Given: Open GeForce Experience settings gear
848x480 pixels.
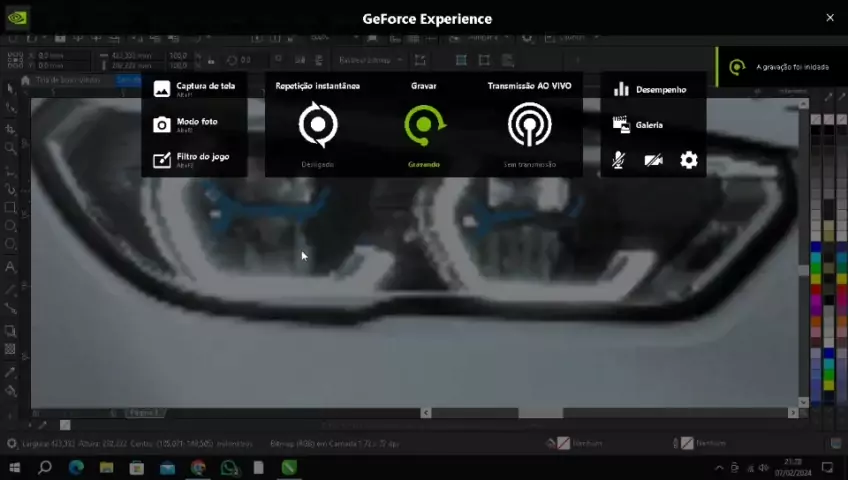Looking at the screenshot, I should (x=689, y=160).
